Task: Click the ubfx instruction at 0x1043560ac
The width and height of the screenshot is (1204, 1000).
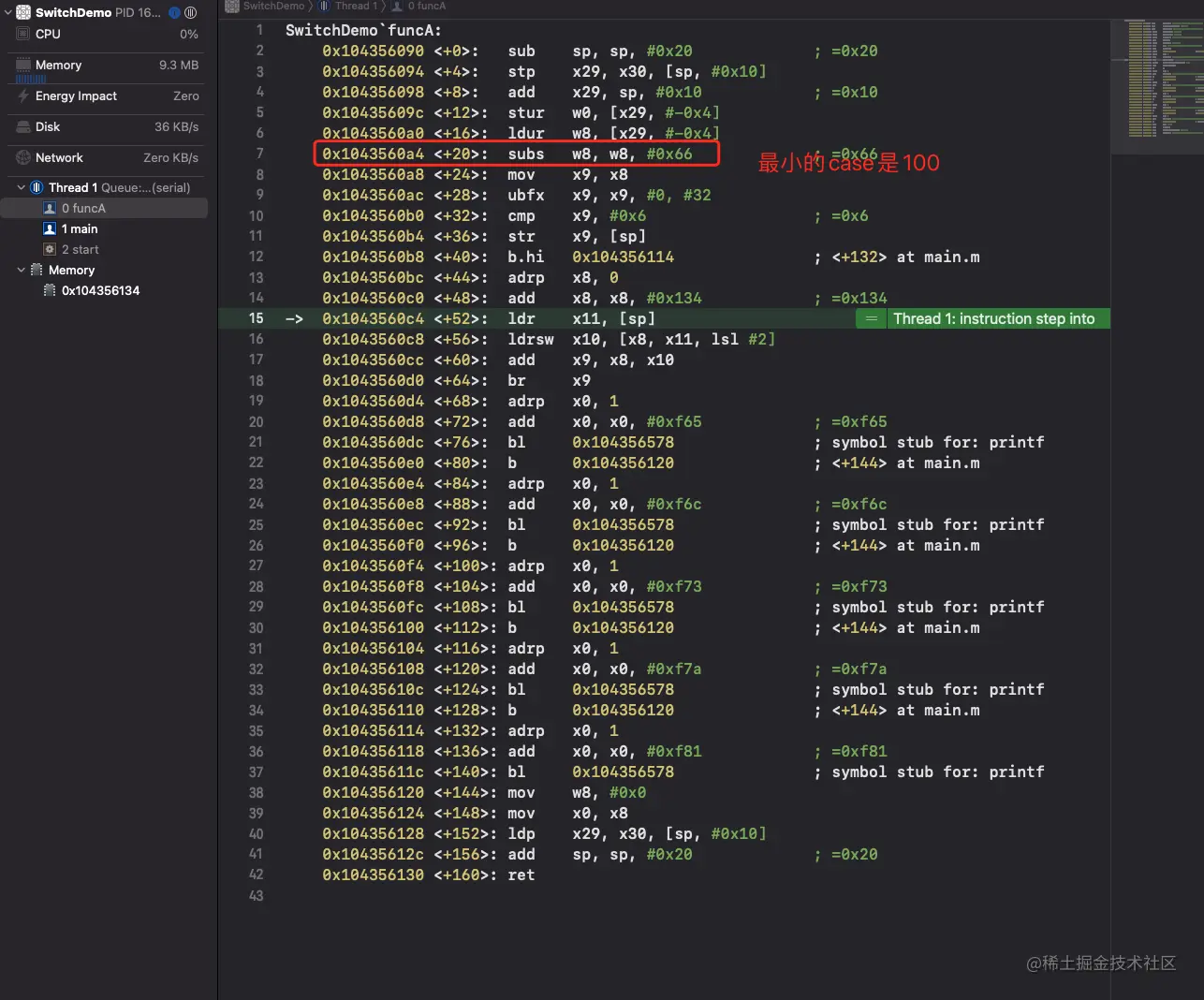Action: [517, 195]
